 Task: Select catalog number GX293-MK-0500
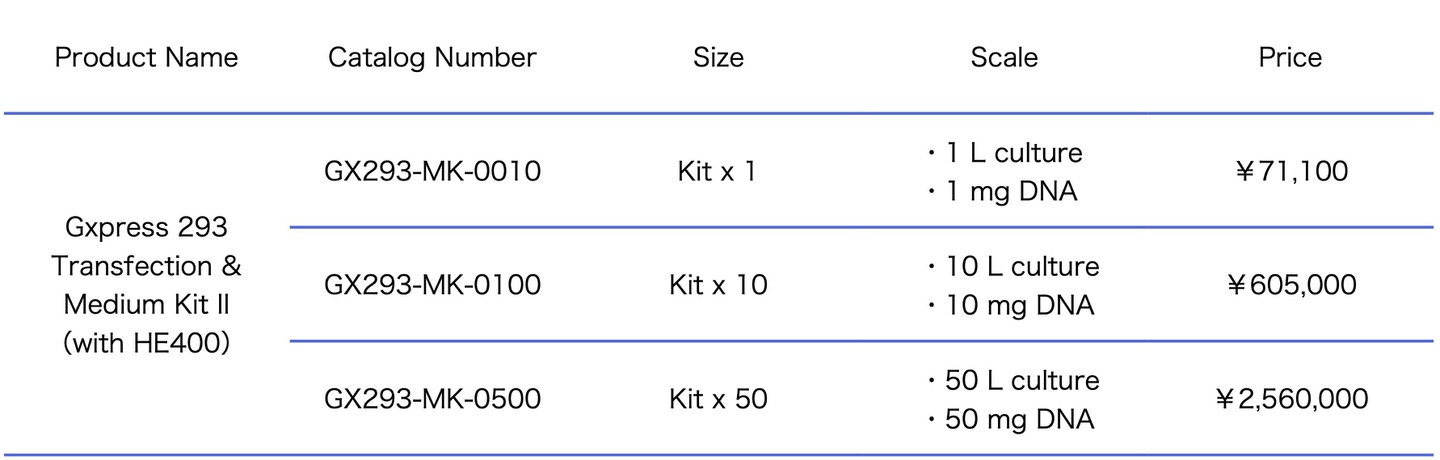click(x=432, y=399)
